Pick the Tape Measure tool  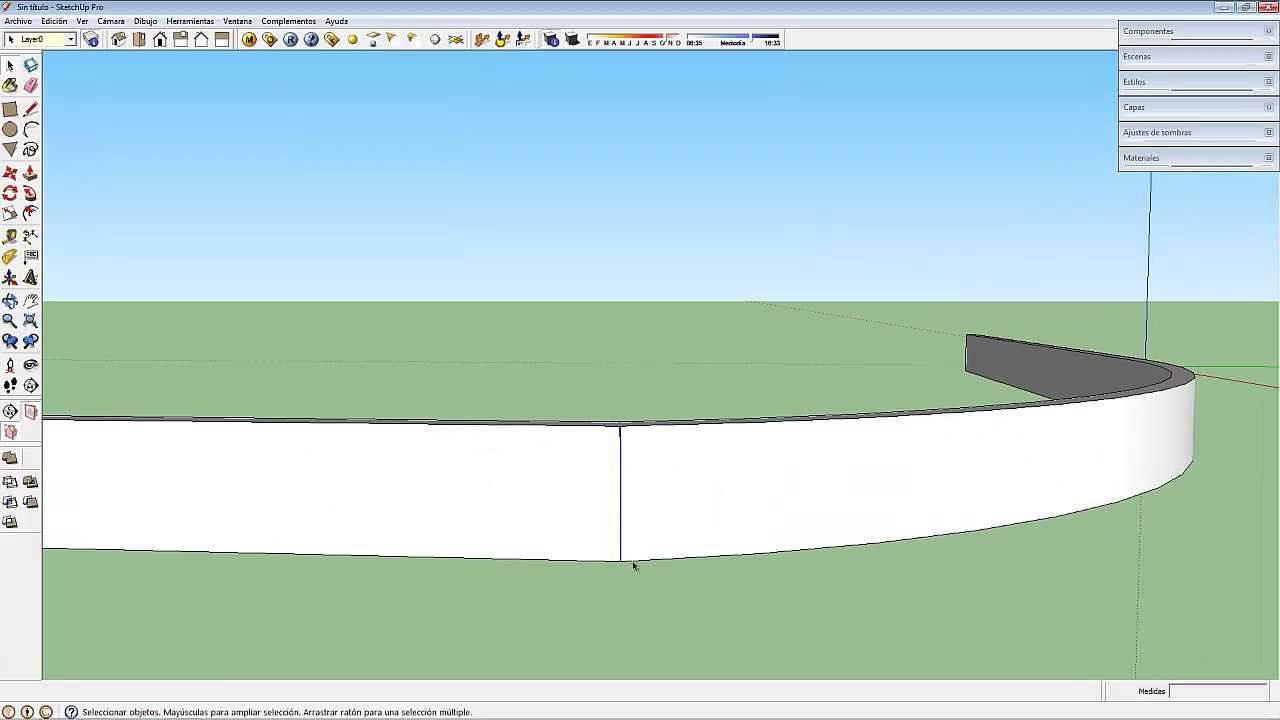click(x=10, y=237)
